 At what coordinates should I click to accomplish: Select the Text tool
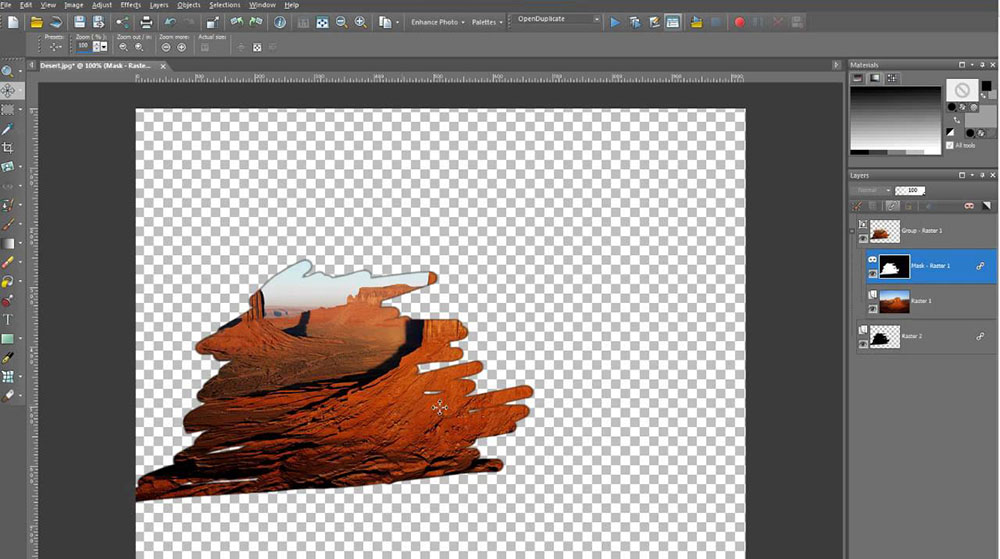tap(8, 319)
